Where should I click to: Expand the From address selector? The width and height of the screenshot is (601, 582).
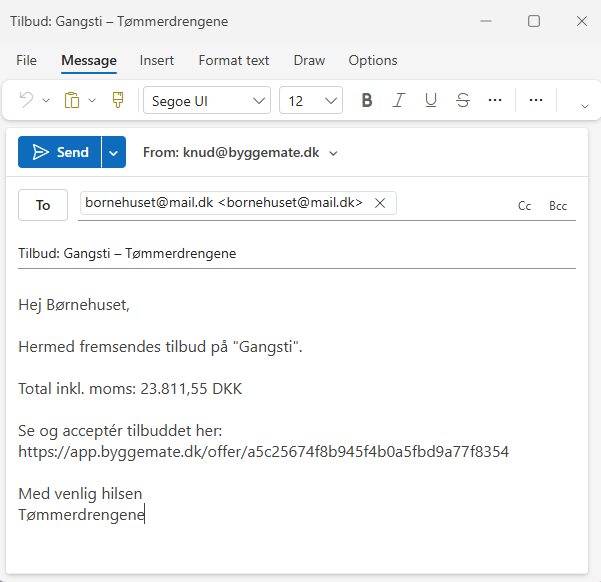(x=334, y=154)
